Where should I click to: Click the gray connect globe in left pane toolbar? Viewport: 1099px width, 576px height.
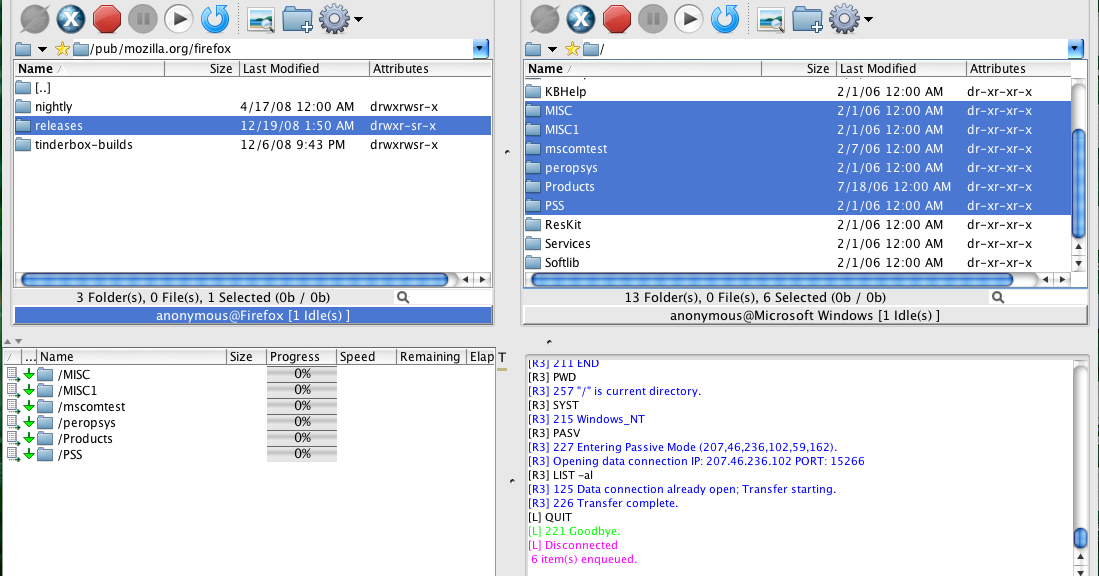pyautogui.click(x=34, y=19)
